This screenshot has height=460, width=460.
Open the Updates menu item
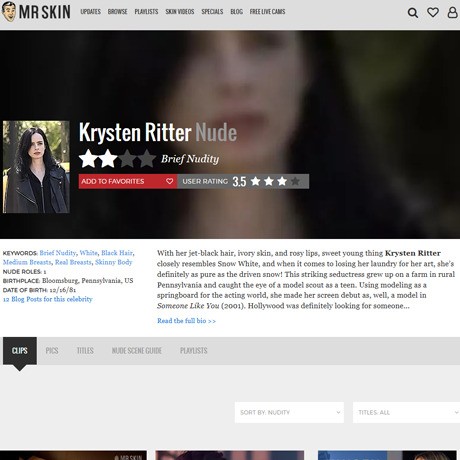[90, 12]
